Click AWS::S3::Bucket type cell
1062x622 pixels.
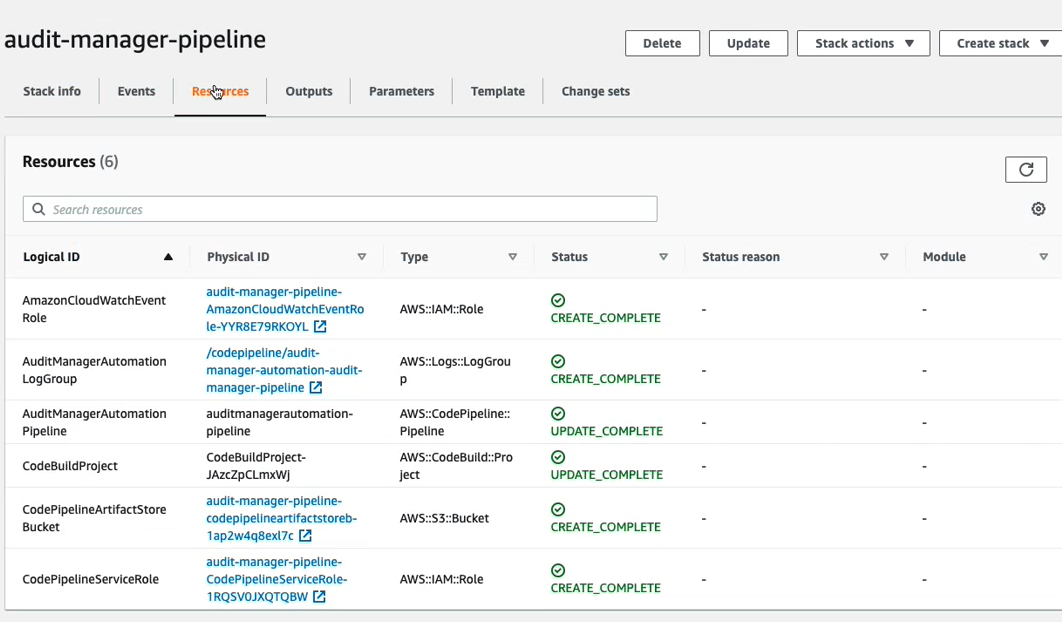pos(444,518)
